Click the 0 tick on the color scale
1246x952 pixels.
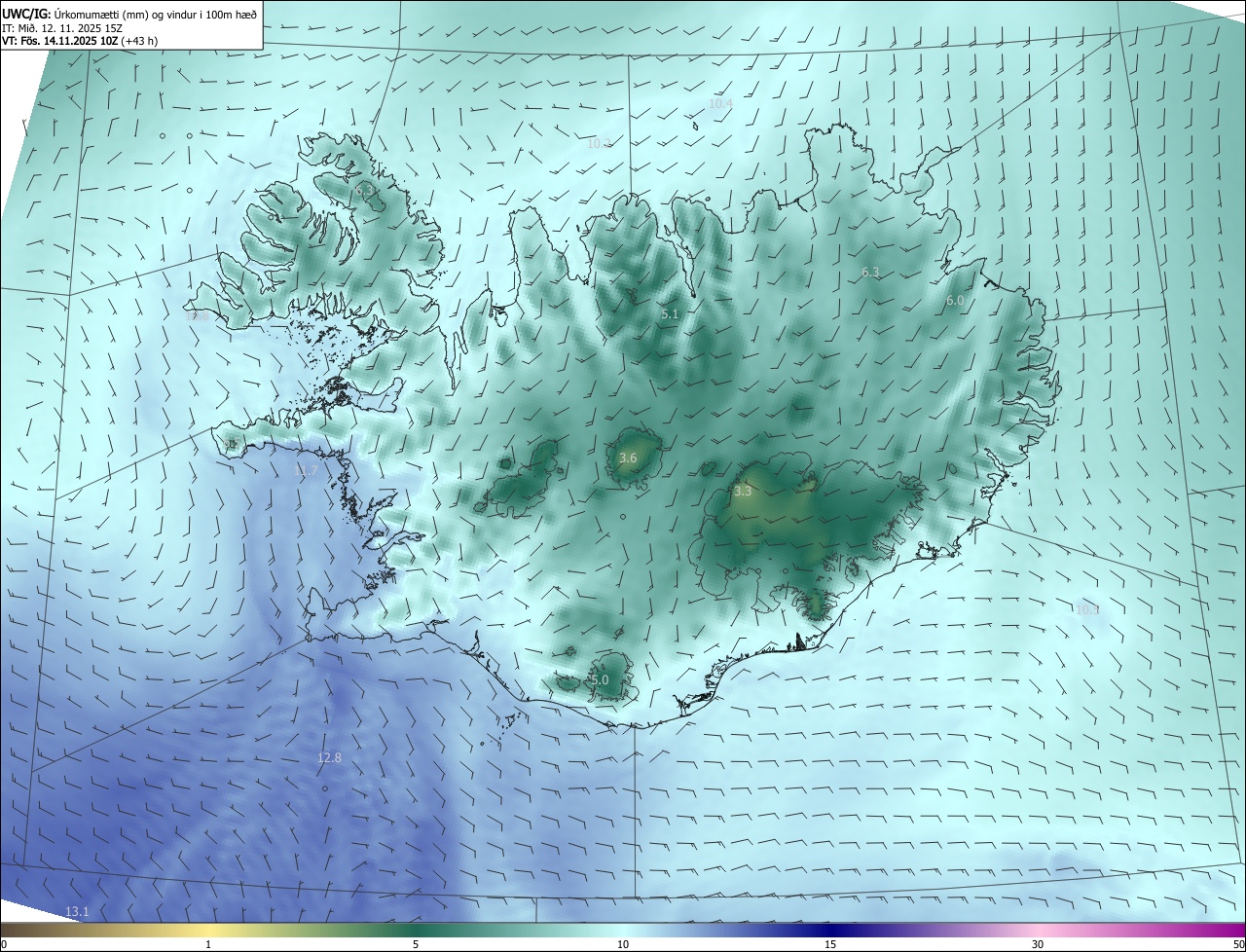tap(4, 944)
